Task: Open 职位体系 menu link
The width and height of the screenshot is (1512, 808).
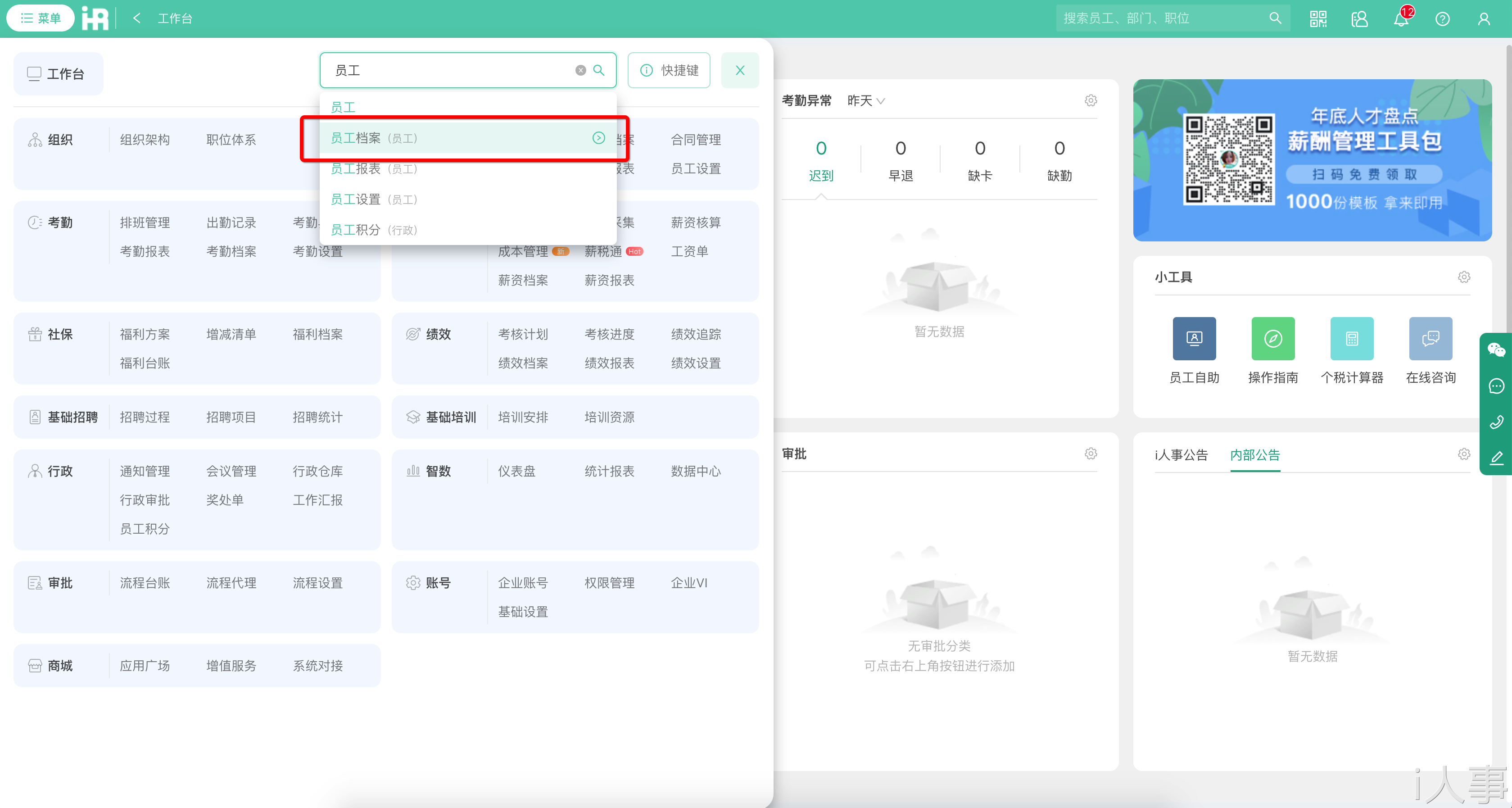Action: (231, 140)
